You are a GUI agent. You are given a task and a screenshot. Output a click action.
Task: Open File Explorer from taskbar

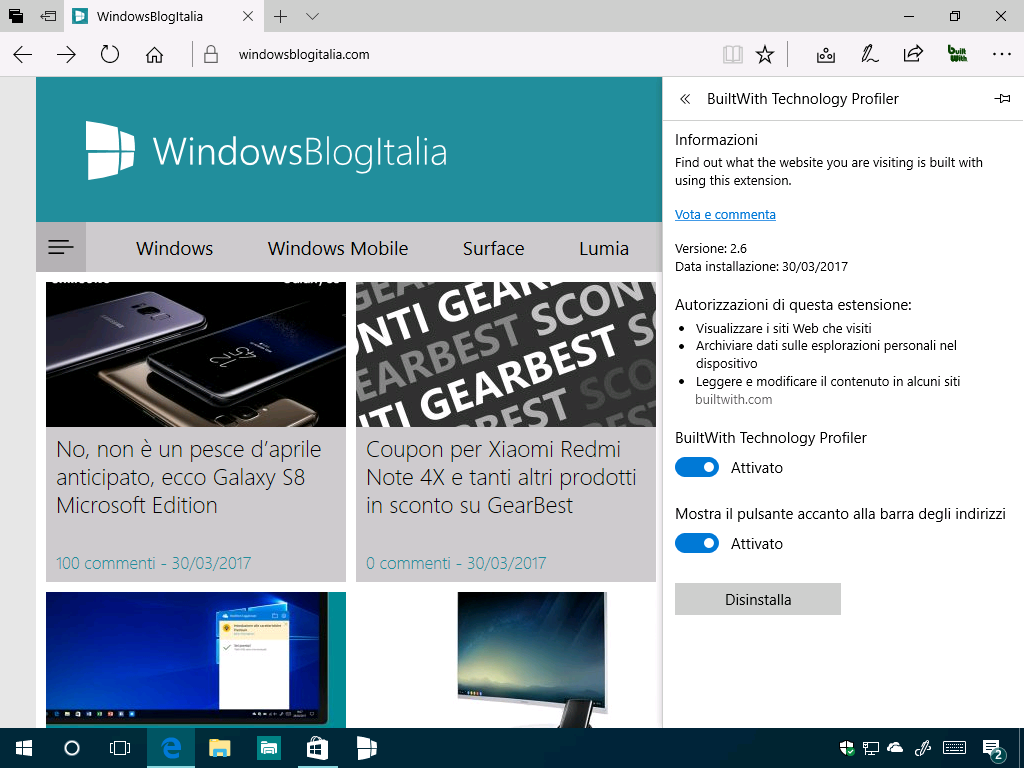click(219, 748)
